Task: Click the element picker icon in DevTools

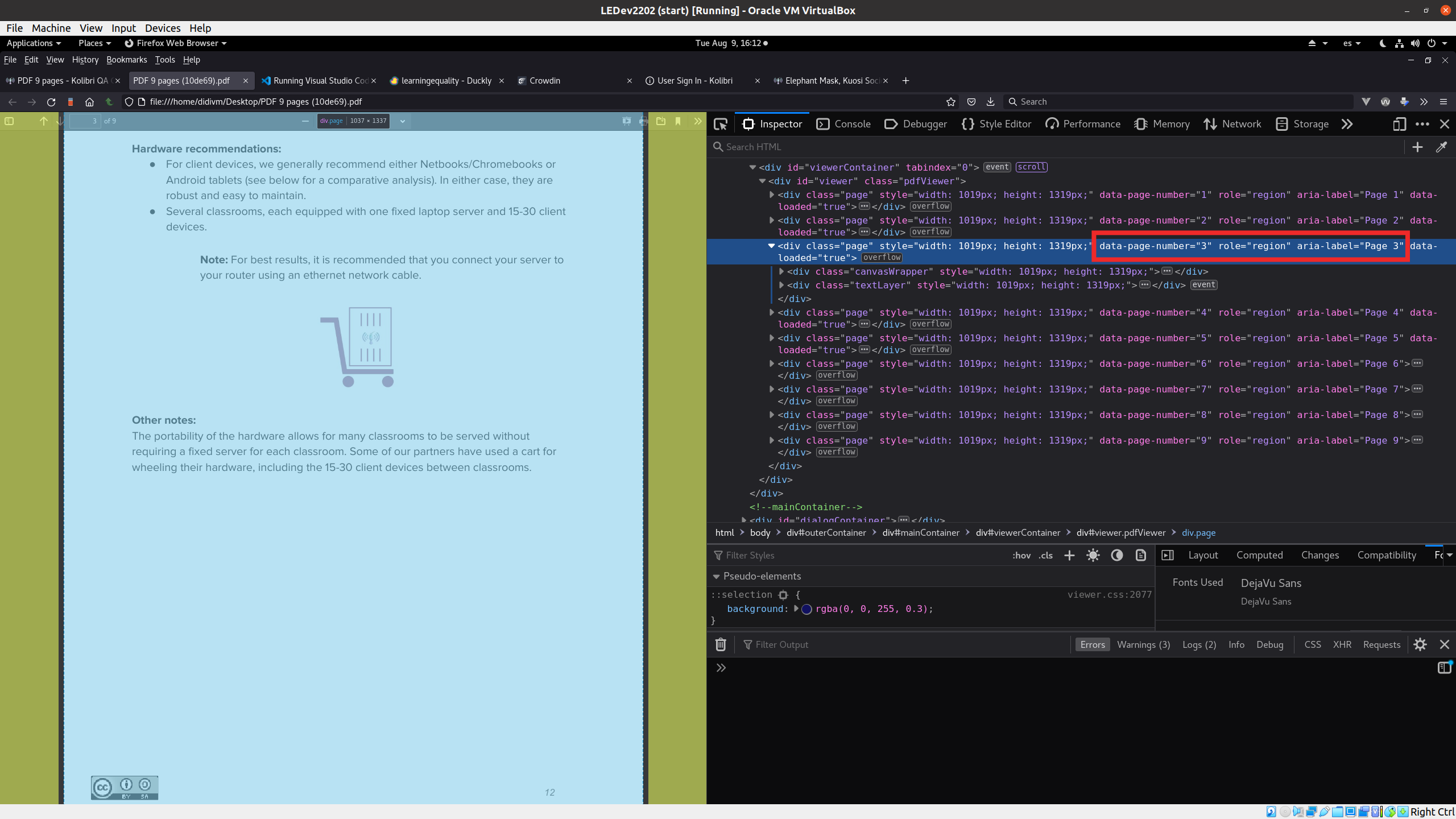Action: click(721, 124)
